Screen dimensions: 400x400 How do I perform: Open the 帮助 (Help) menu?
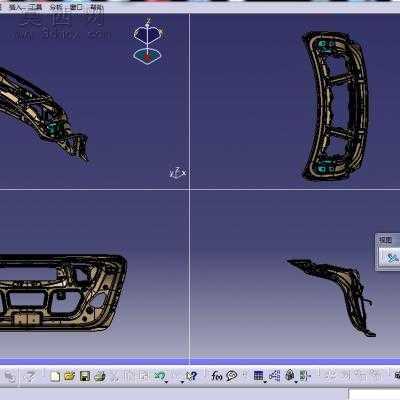[96, 7]
